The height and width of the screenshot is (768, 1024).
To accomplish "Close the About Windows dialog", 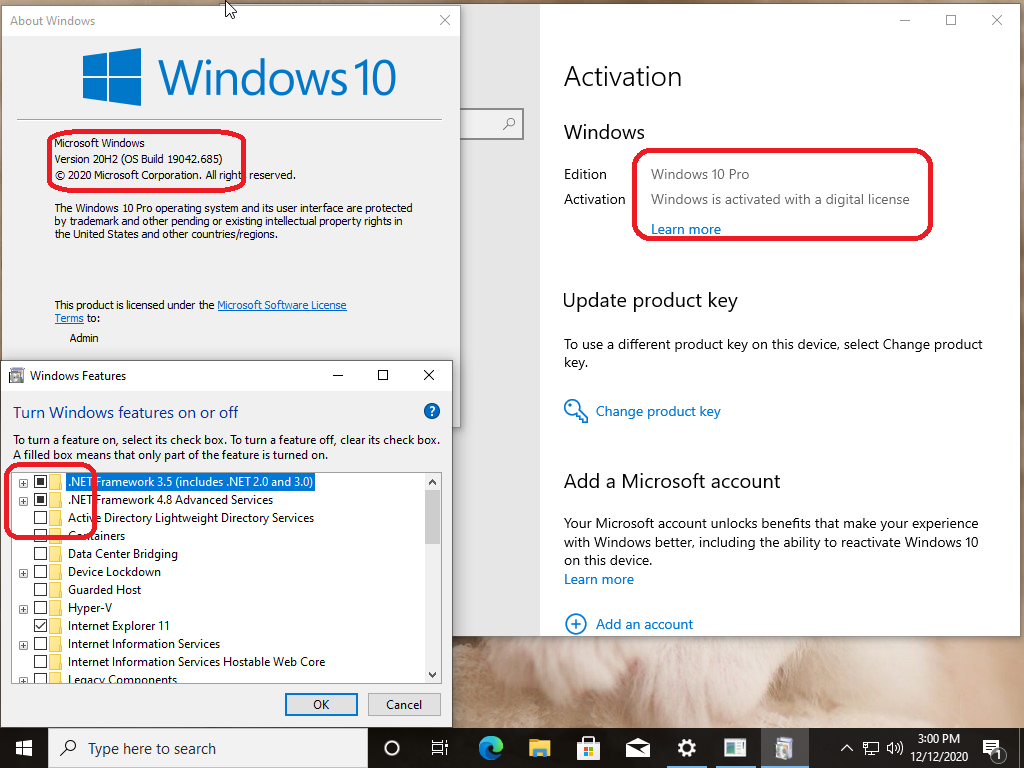I will [x=445, y=20].
